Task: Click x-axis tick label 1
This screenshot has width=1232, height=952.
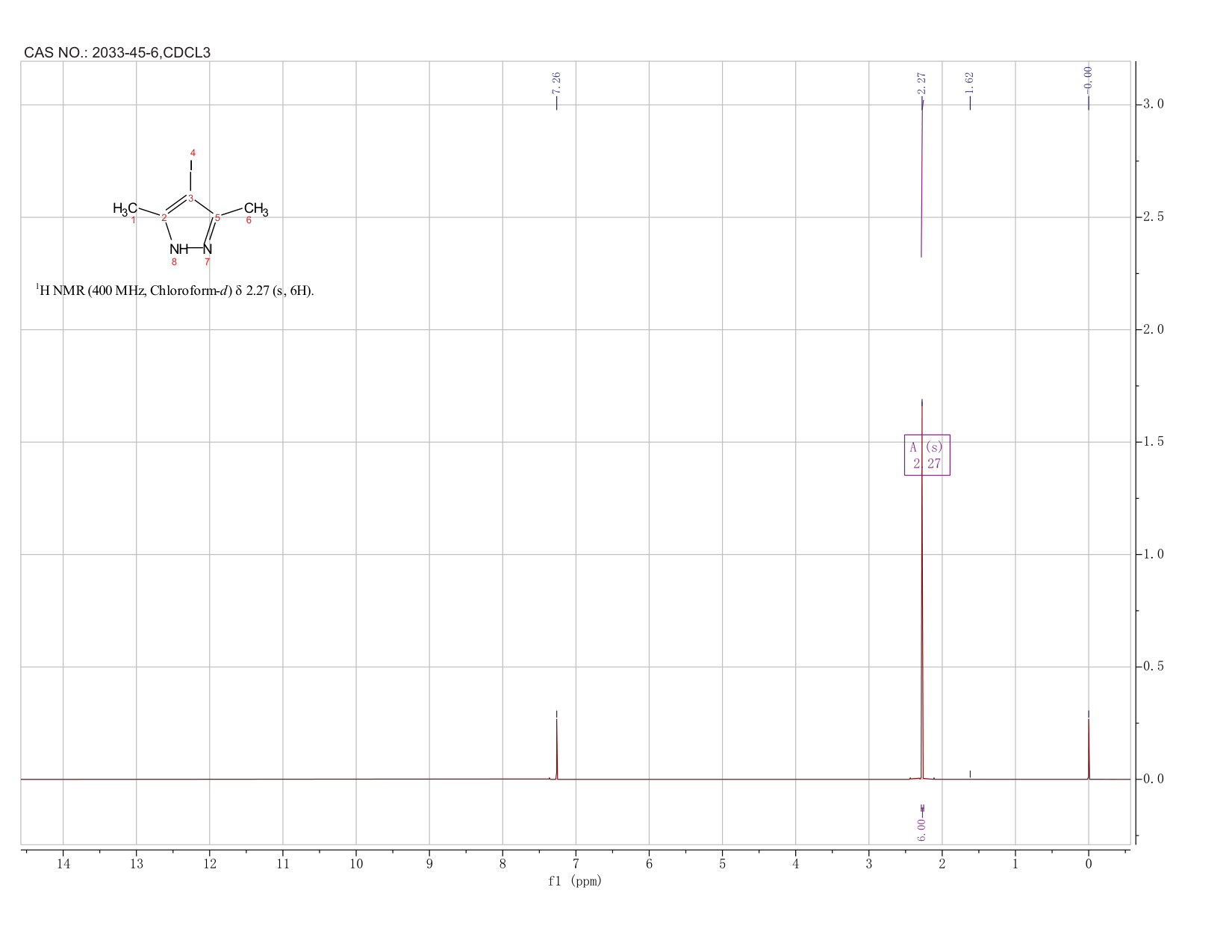Action: point(1015,864)
